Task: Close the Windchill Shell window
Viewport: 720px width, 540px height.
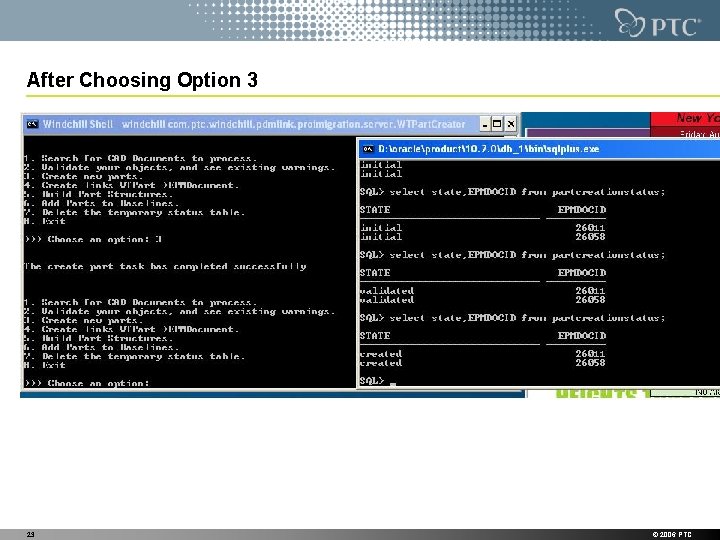Action: (510, 124)
